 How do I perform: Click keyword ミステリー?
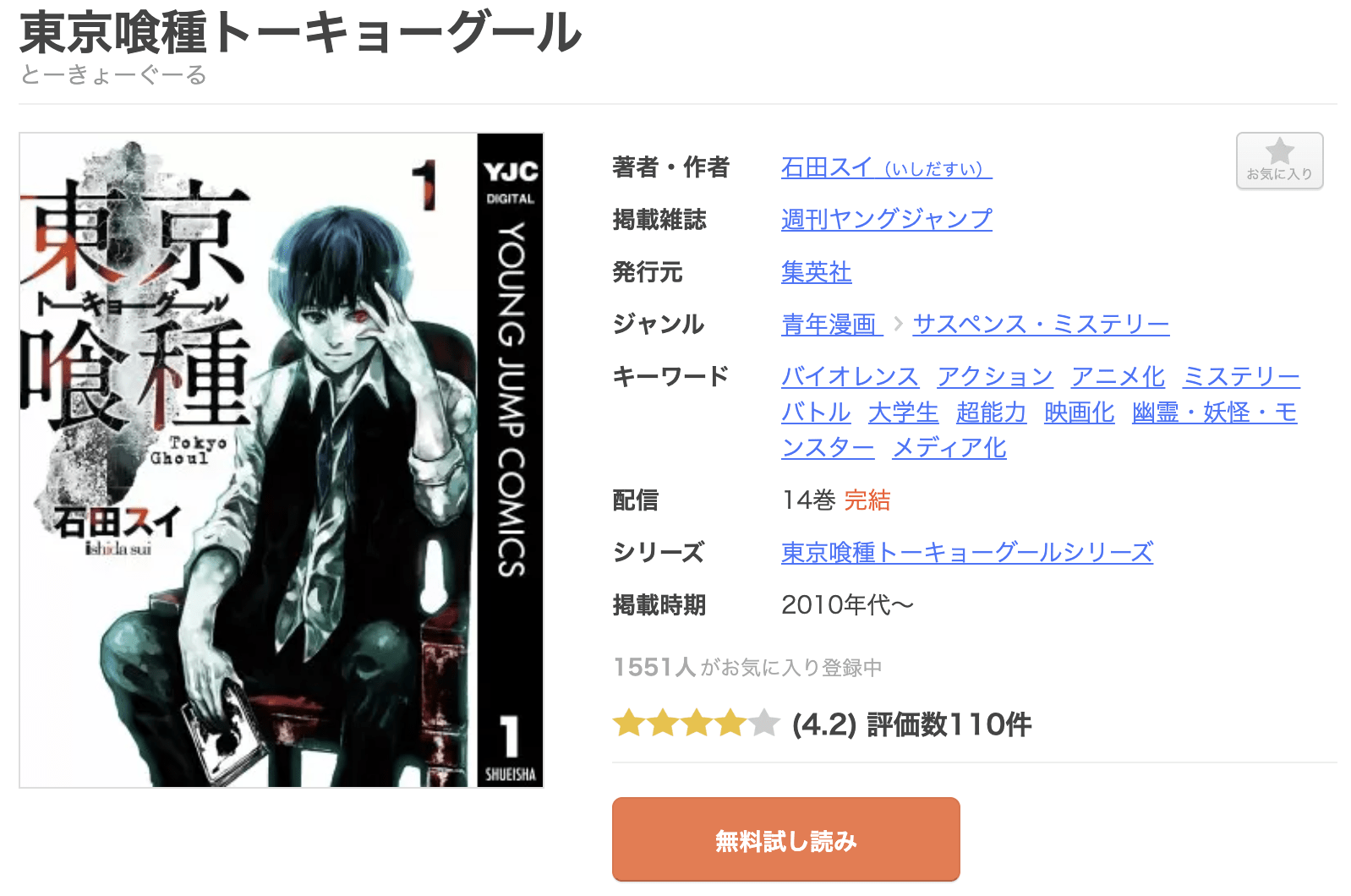coord(1241,376)
